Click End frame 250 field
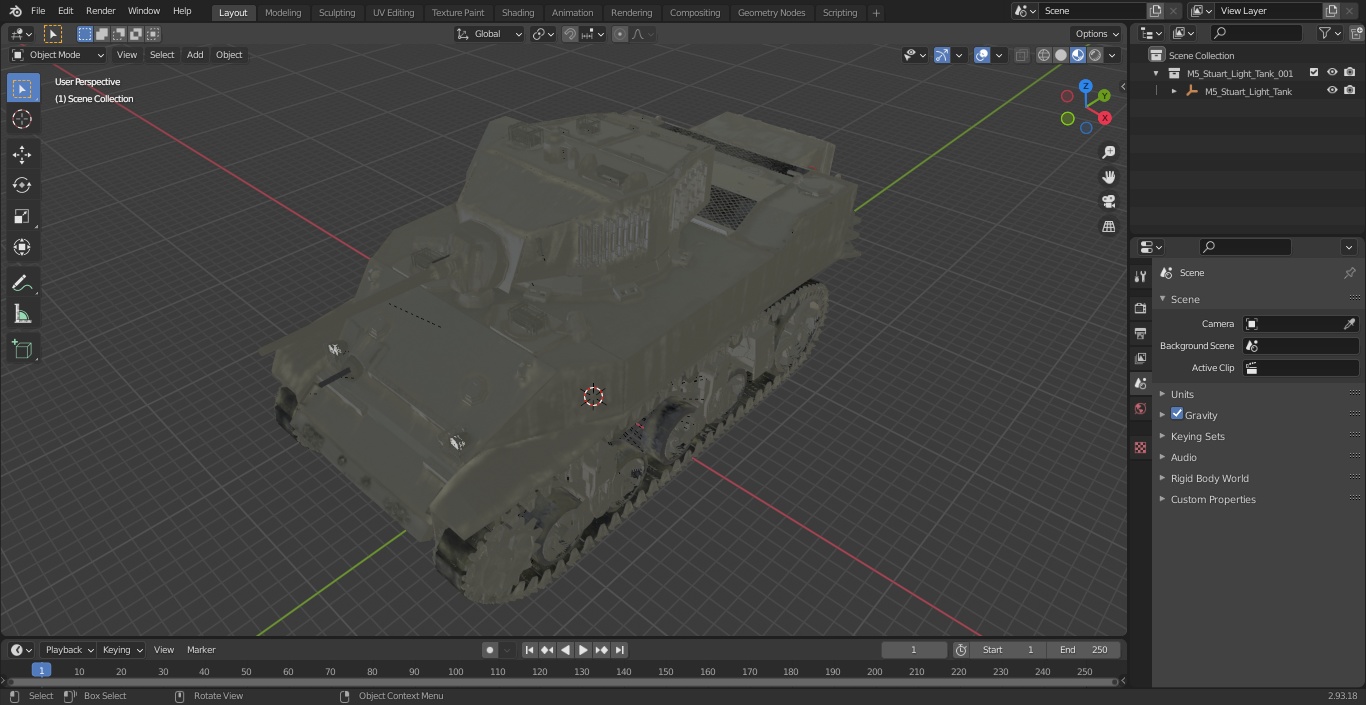The height and width of the screenshot is (705, 1366). [1084, 650]
